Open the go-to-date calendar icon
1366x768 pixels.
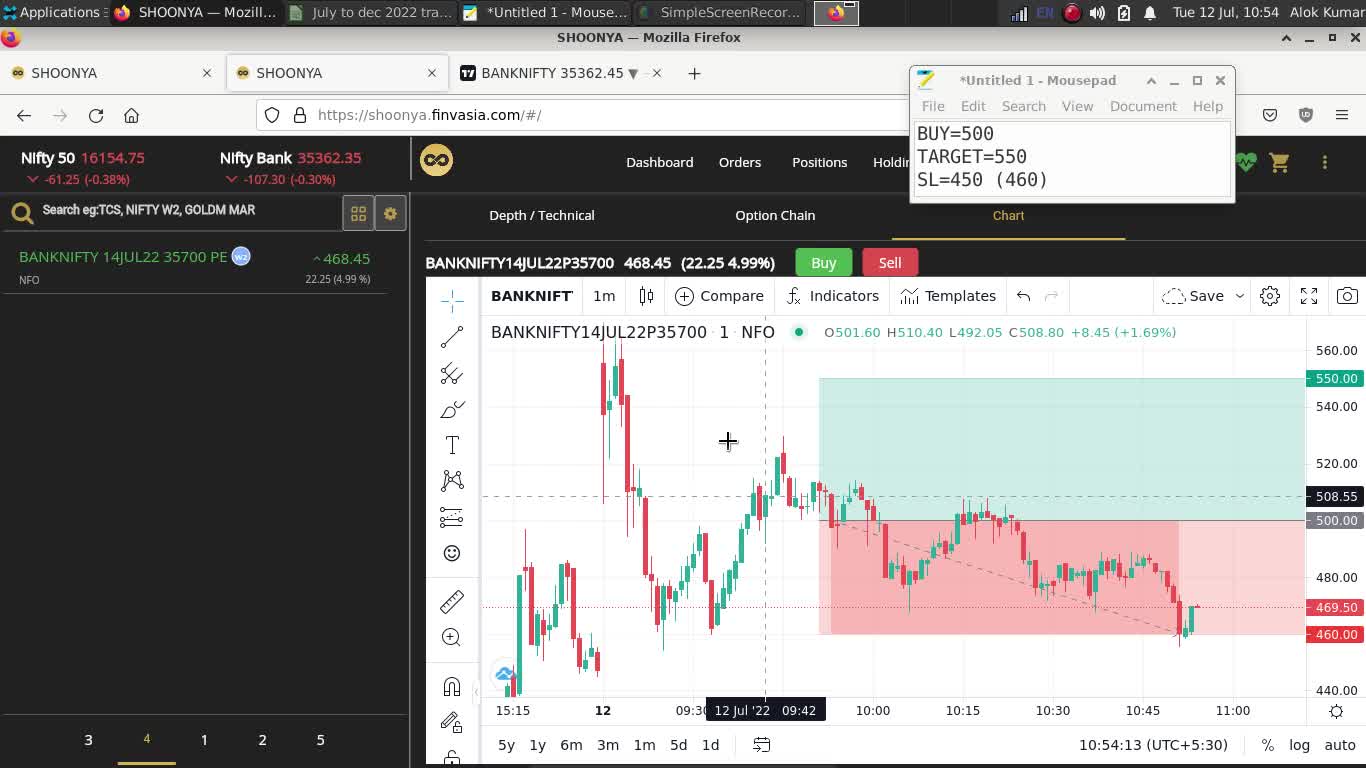[761, 745]
